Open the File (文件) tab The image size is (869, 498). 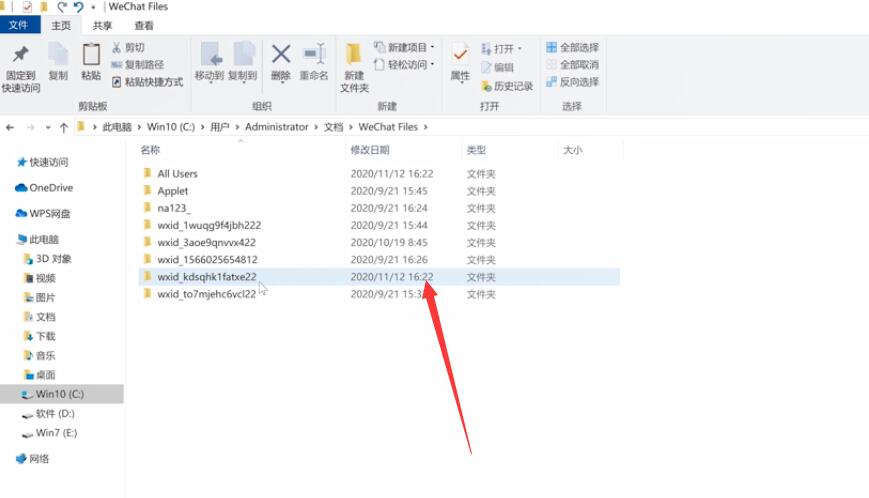18,25
